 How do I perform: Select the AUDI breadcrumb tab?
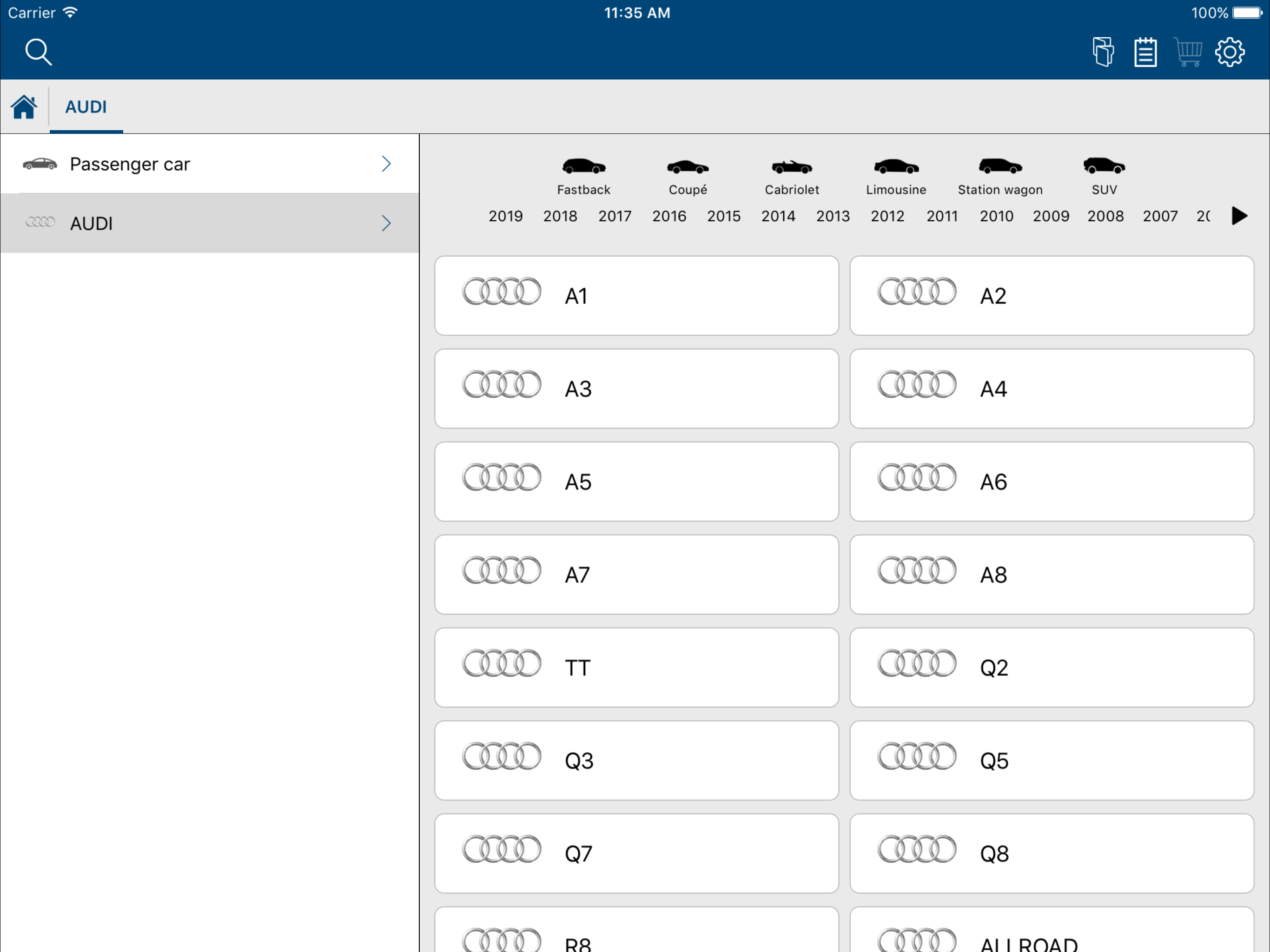point(86,107)
